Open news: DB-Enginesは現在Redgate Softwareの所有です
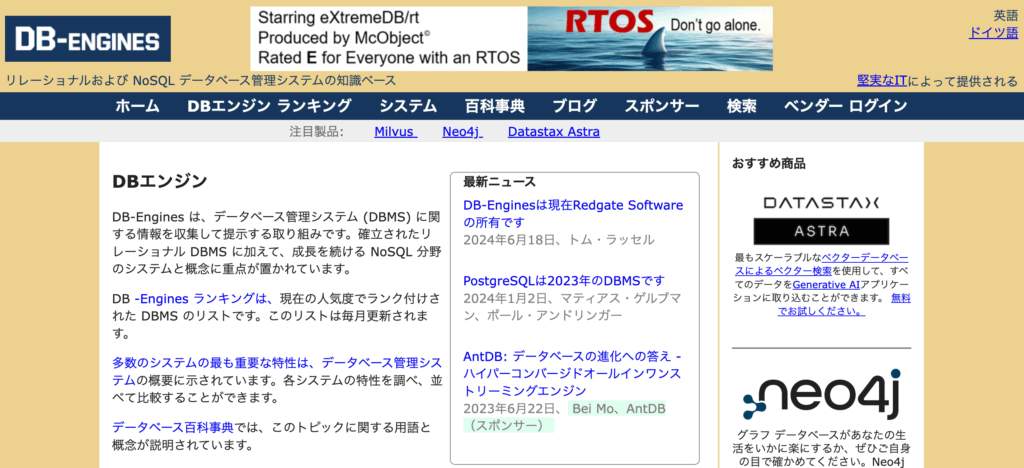Screen dimensions: 1024x468 [573, 213]
